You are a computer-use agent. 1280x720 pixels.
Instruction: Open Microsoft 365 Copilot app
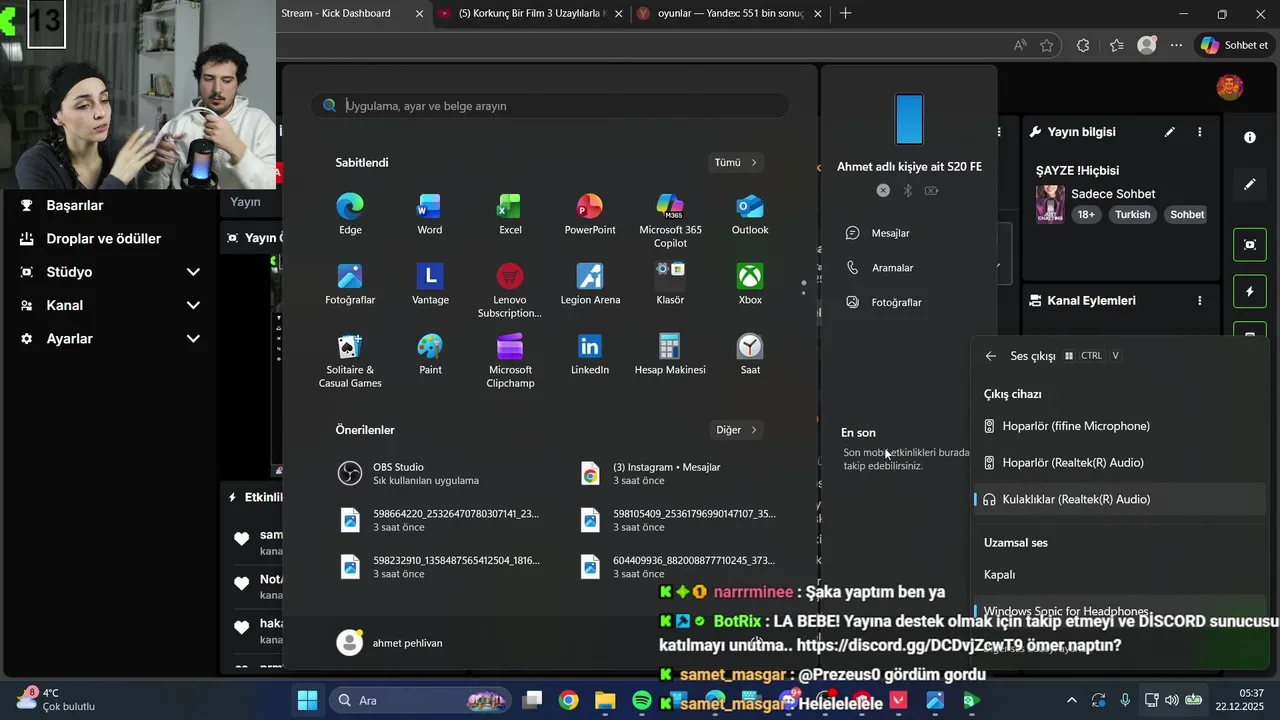[x=670, y=220]
